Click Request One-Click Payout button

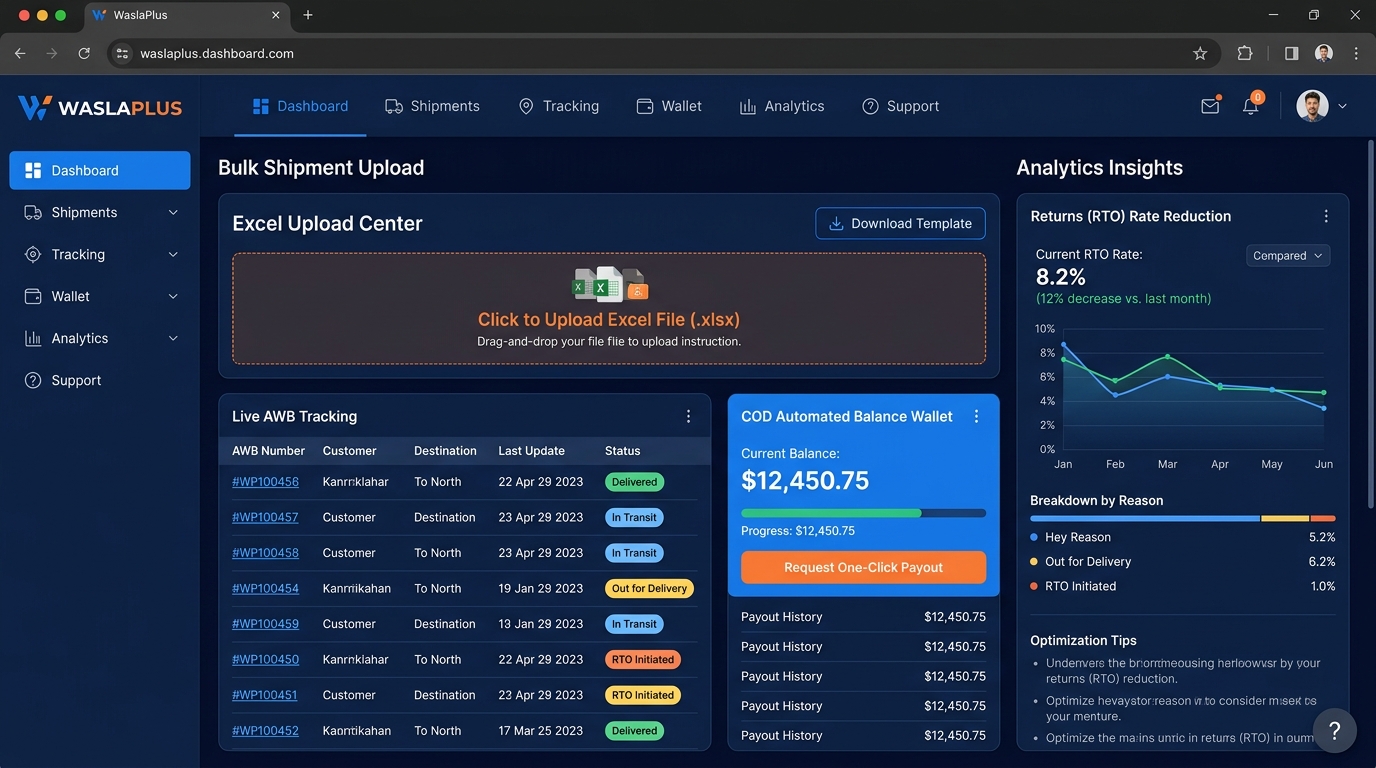pyautogui.click(x=863, y=567)
